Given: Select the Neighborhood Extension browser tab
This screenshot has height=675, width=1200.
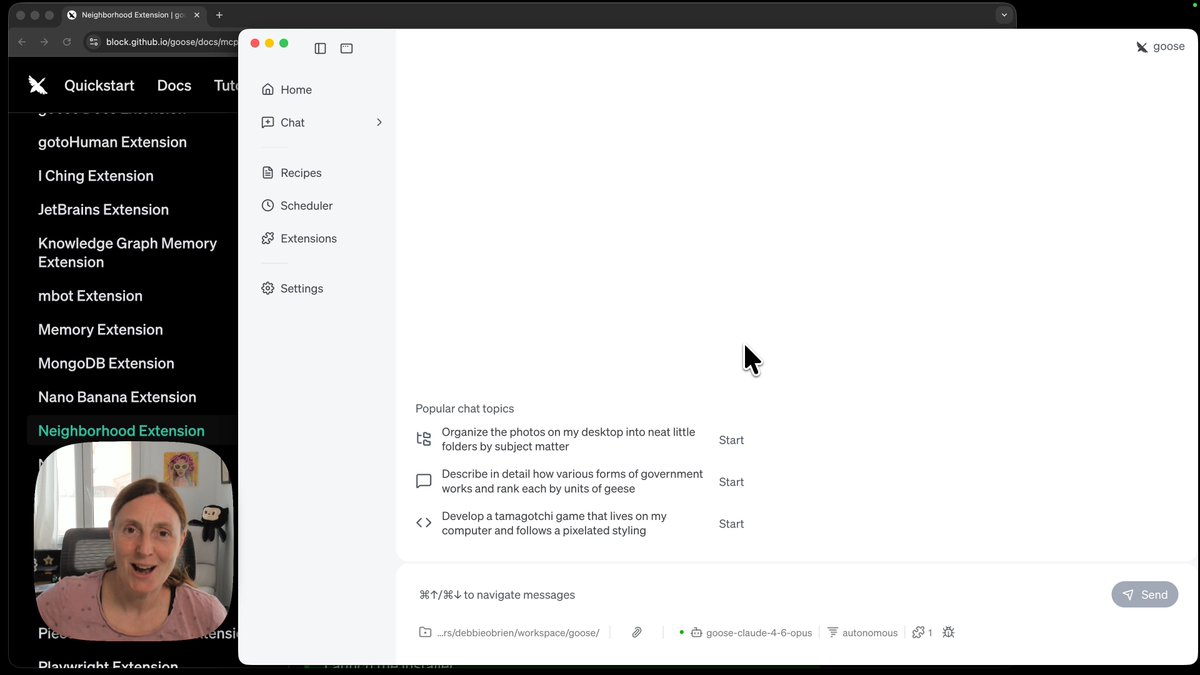Looking at the screenshot, I should [x=133, y=15].
